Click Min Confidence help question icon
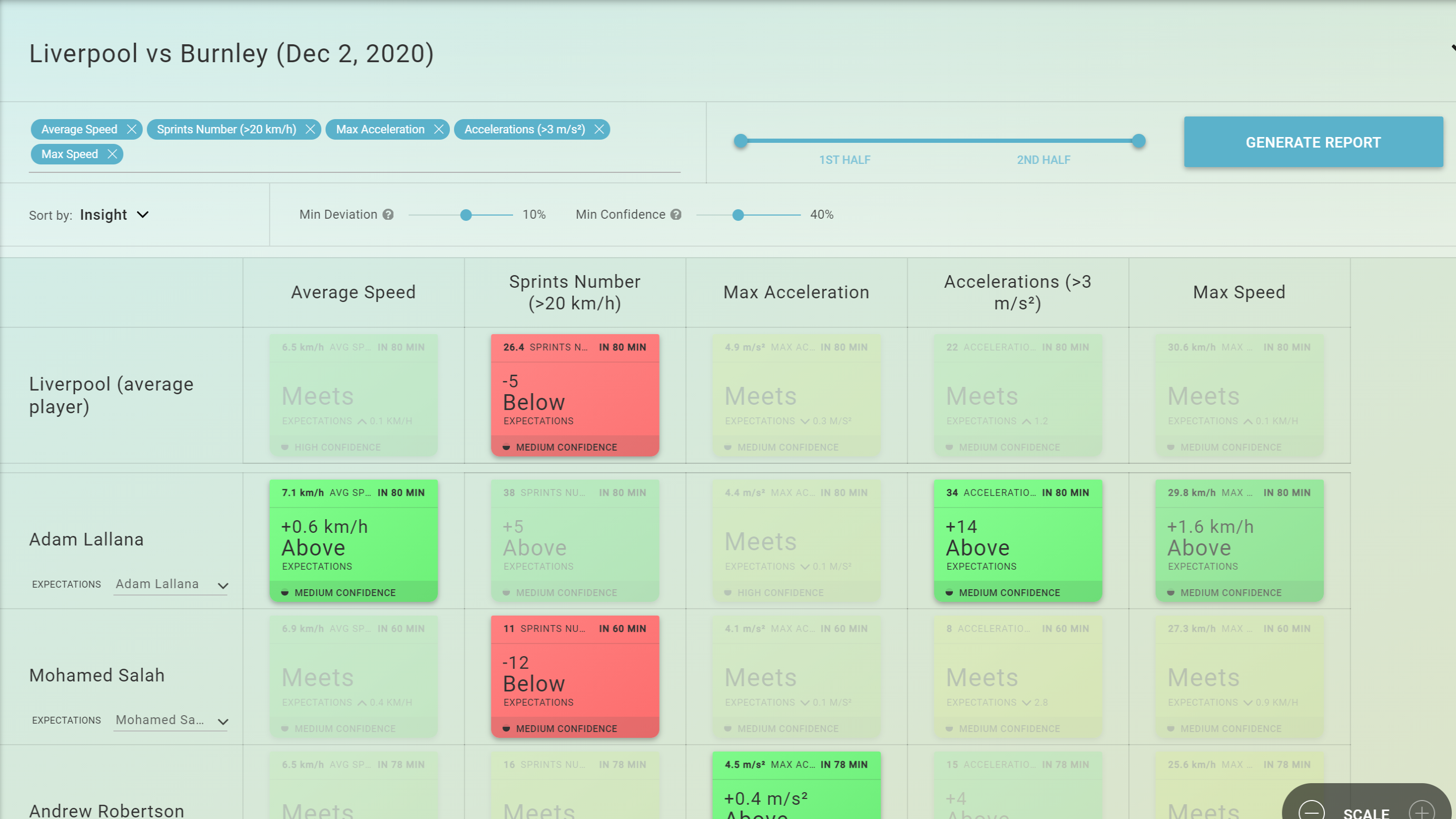Viewport: 1456px width, 819px height. pyautogui.click(x=676, y=215)
